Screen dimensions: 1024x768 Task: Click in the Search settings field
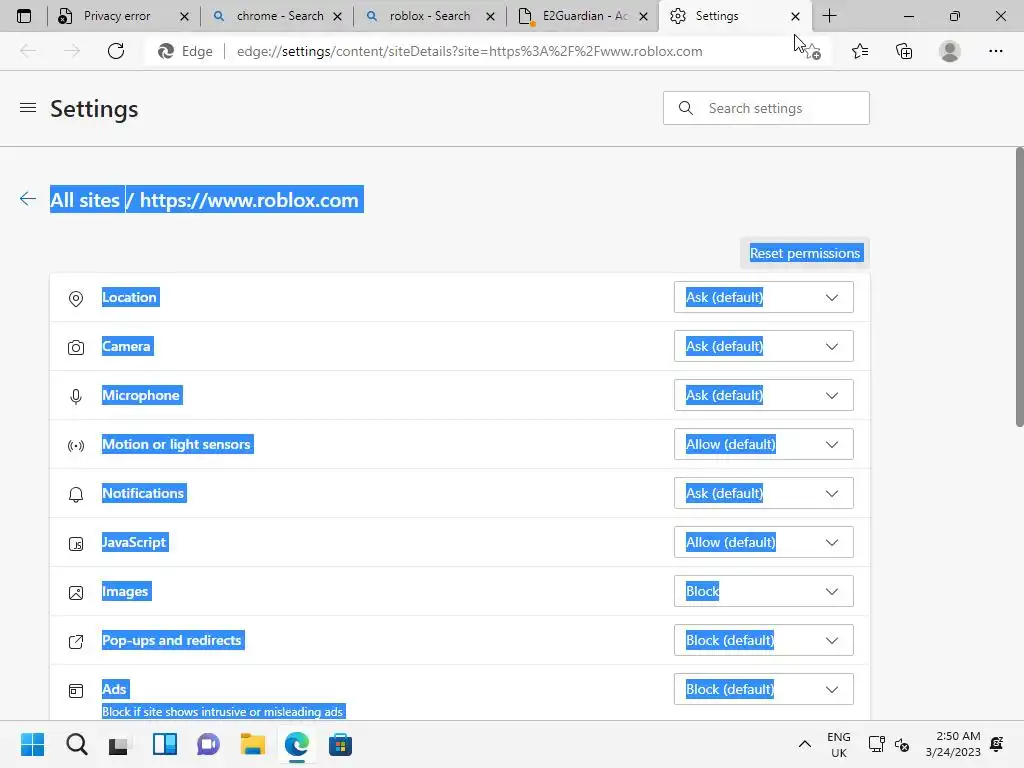coord(766,108)
